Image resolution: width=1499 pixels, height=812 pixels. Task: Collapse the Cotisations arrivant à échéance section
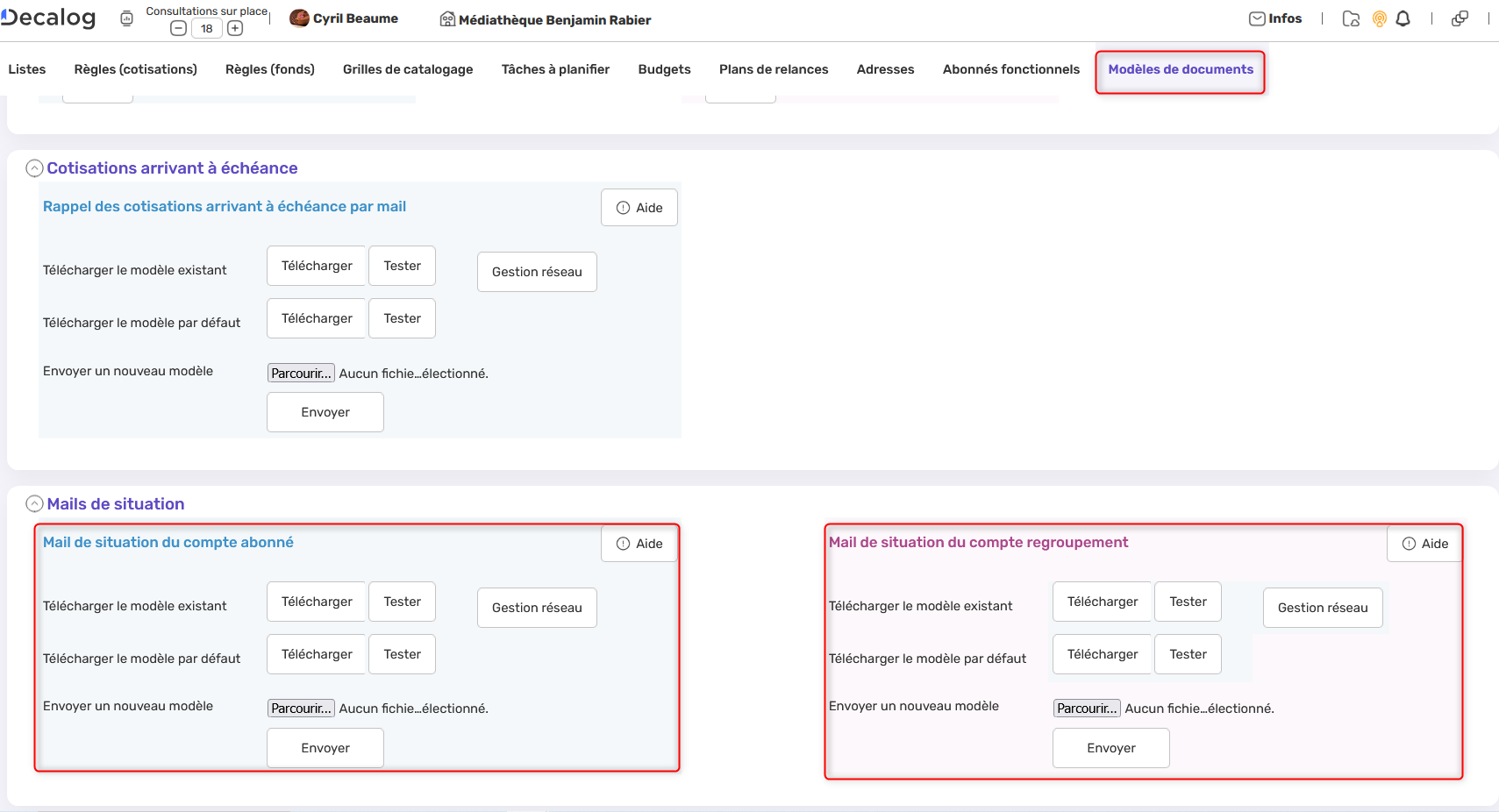pos(34,167)
